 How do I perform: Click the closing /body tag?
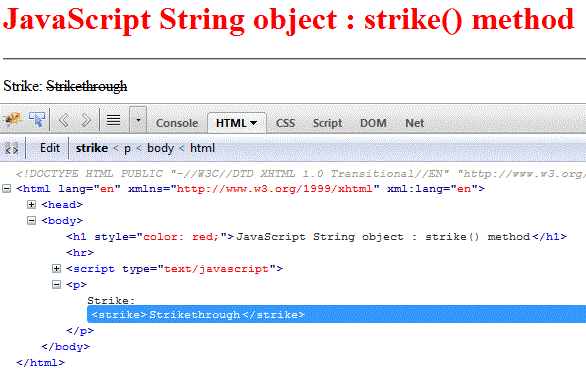click(x=65, y=347)
